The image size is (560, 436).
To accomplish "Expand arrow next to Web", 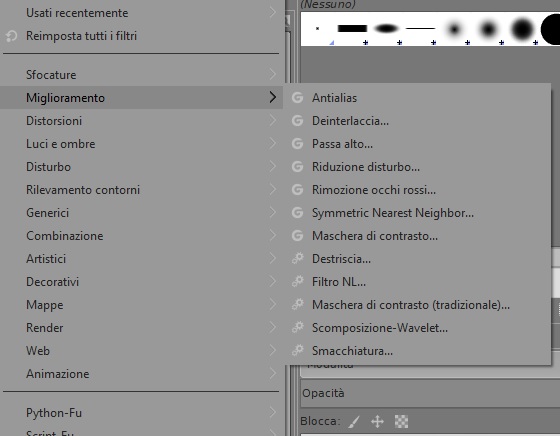I will click(x=272, y=351).
